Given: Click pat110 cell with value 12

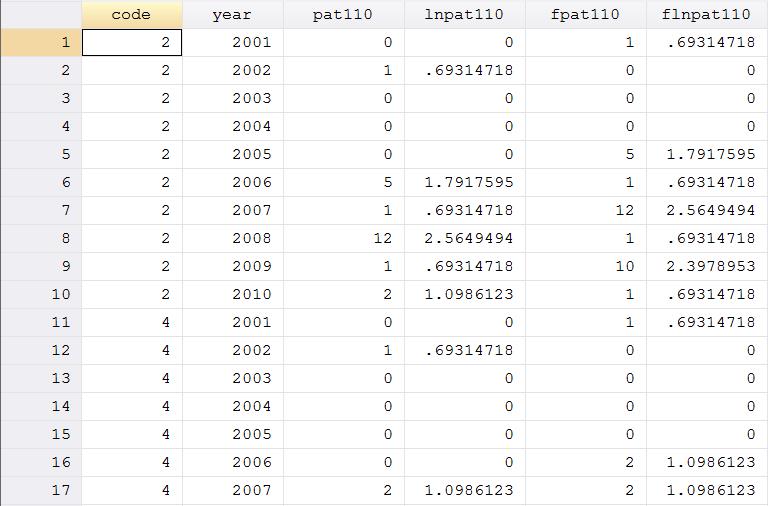Looking at the screenshot, I should point(342,239).
